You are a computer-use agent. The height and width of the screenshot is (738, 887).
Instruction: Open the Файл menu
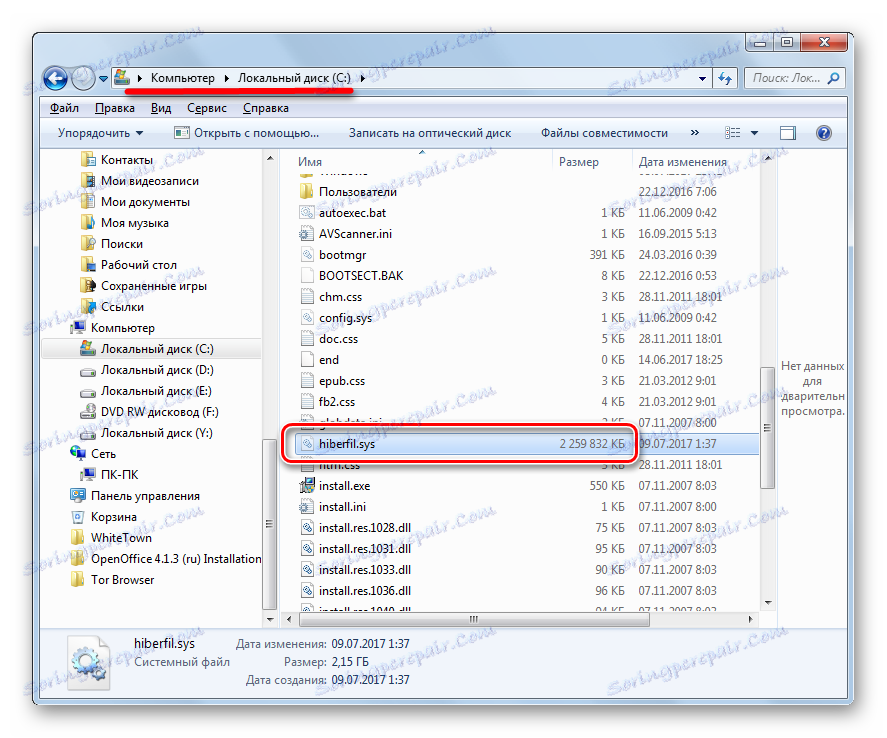[64, 108]
